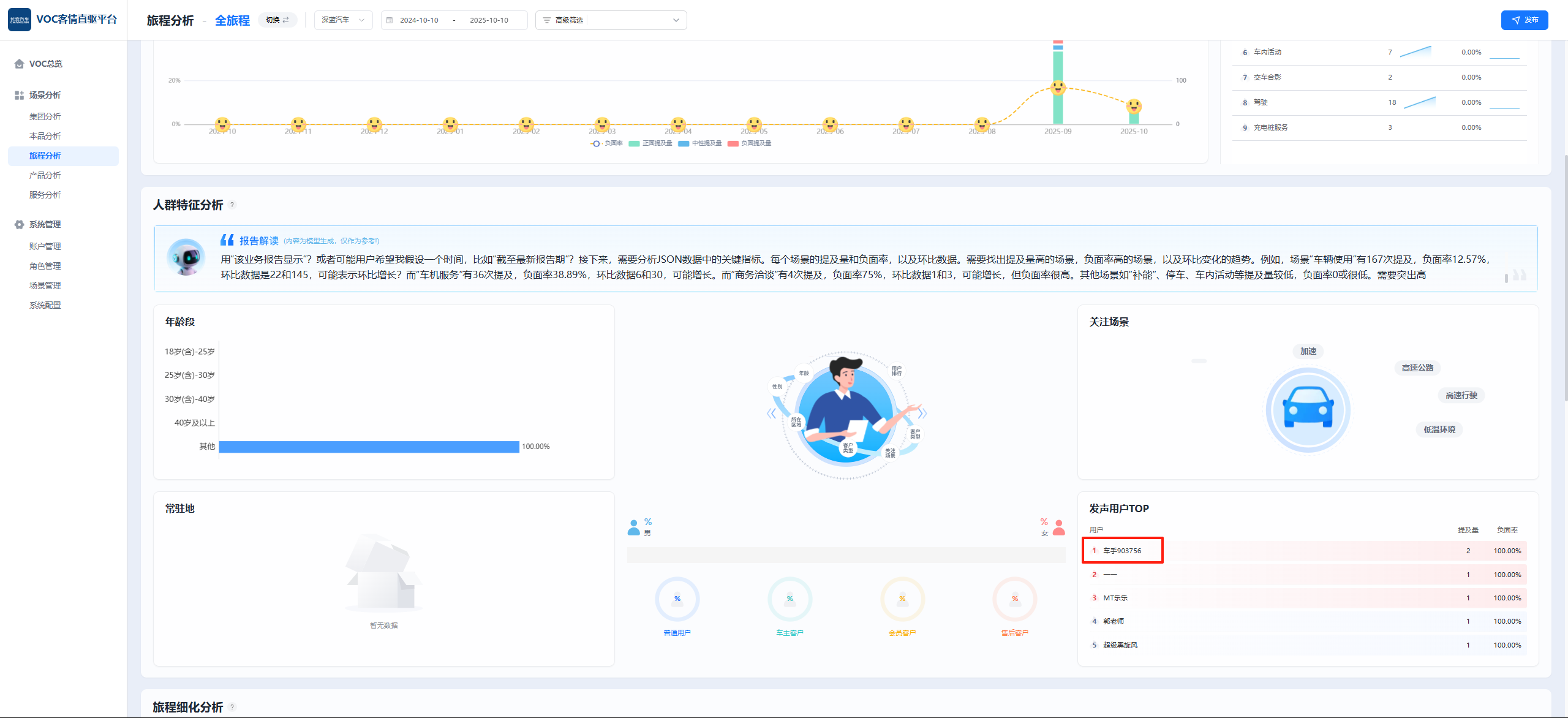Click help icon beside 人群特征分析
This screenshot has width=1568, height=718.
click(x=232, y=205)
